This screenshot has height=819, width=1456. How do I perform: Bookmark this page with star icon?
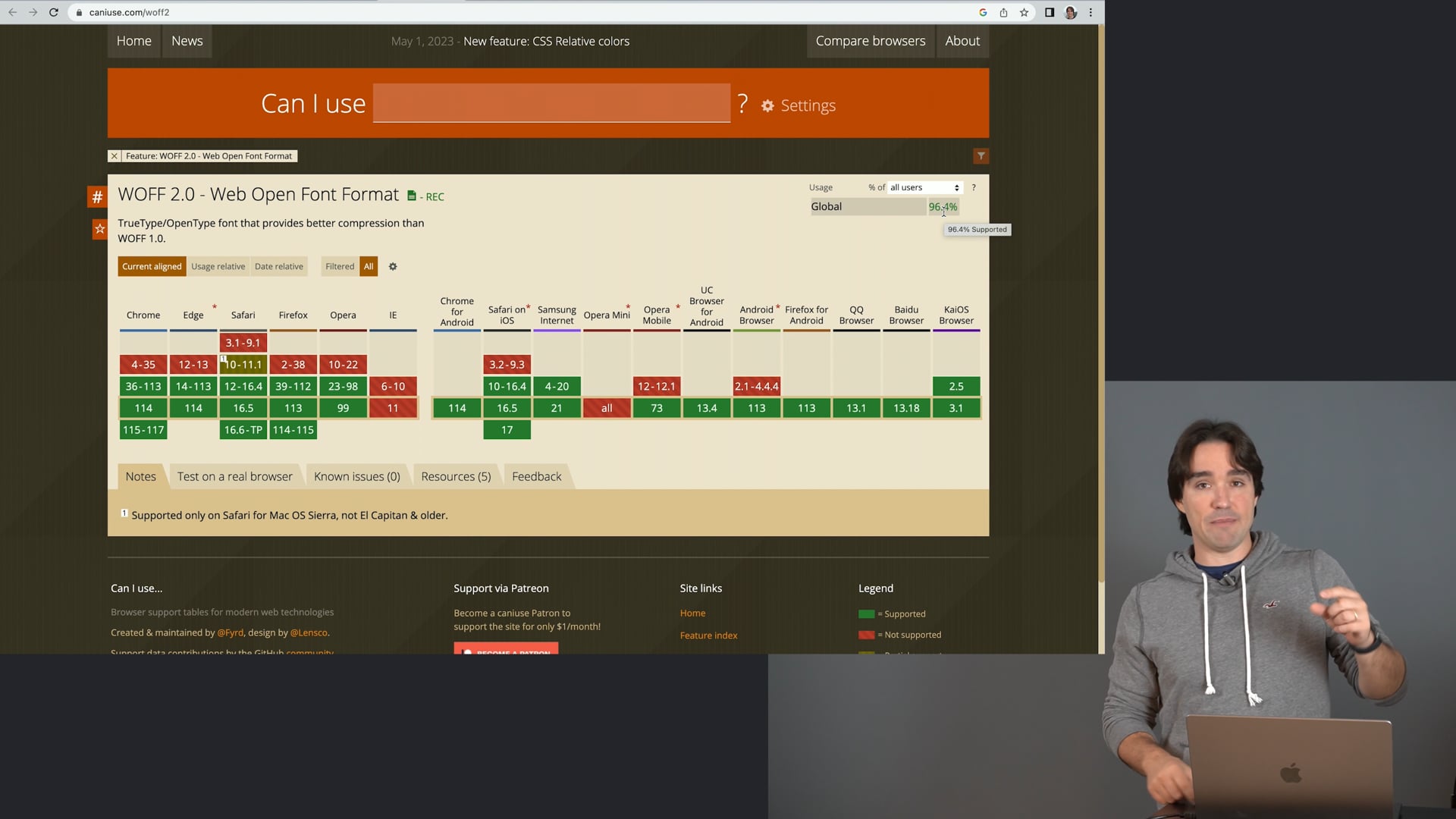pyautogui.click(x=1025, y=12)
